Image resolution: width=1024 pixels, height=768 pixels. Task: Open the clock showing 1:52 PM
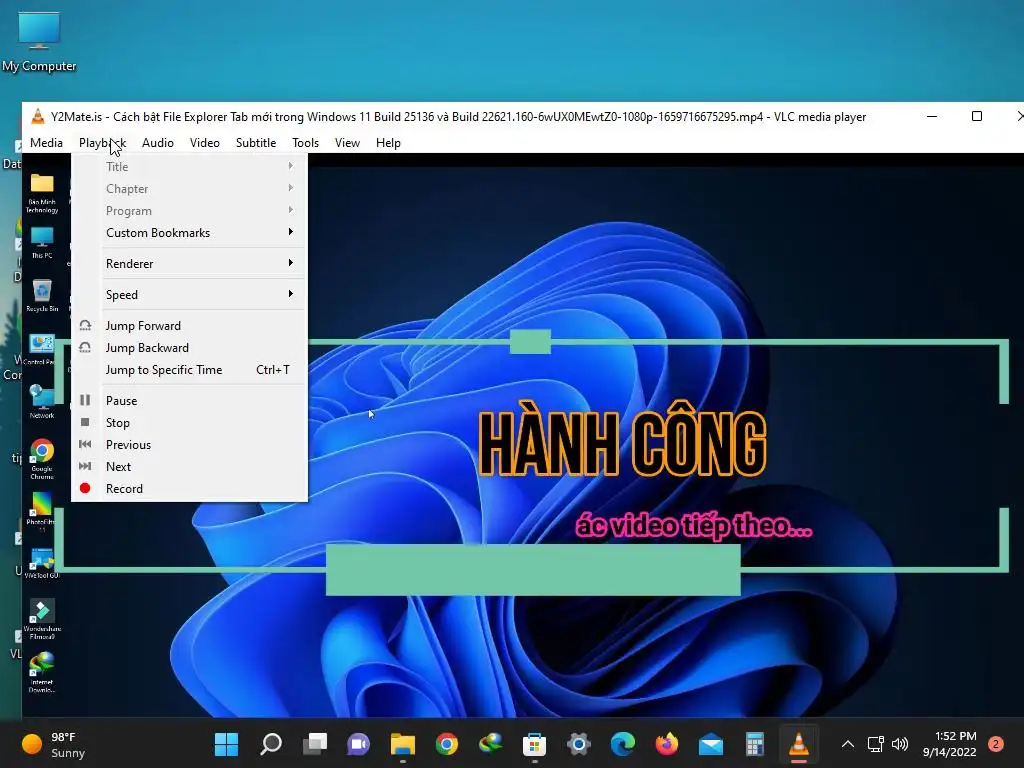(x=950, y=744)
